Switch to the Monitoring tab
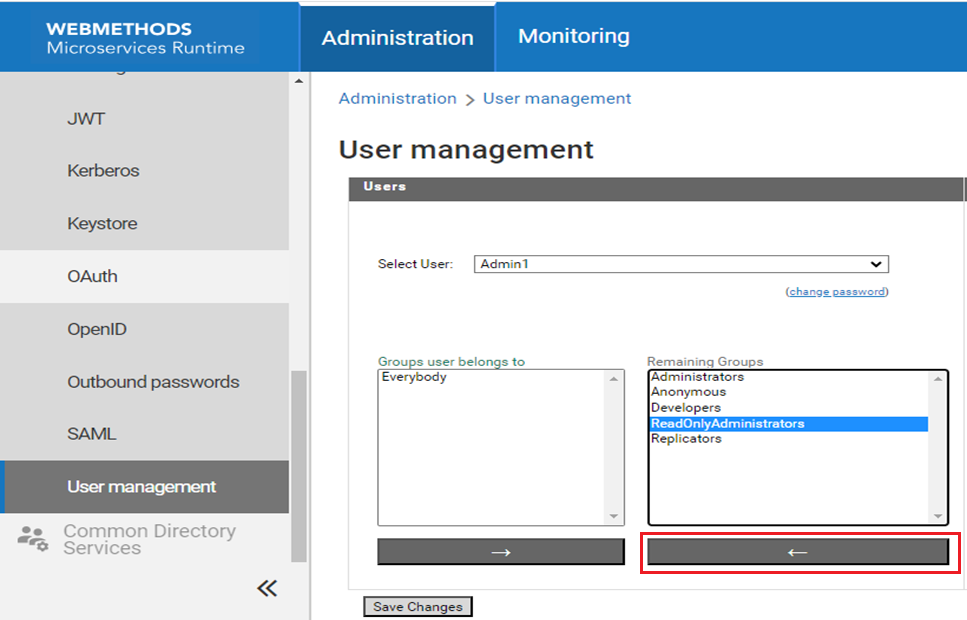Viewport: 967px width, 620px height. click(x=573, y=36)
